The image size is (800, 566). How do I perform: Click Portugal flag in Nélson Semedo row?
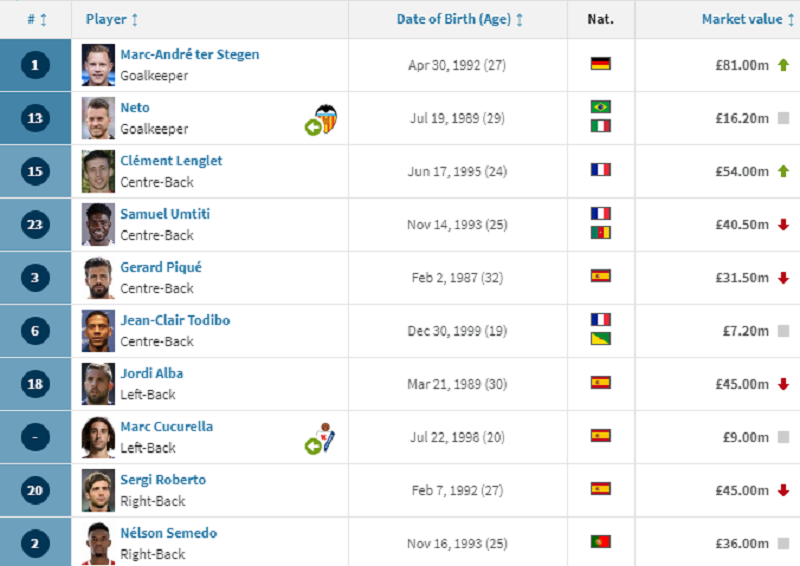click(x=601, y=542)
